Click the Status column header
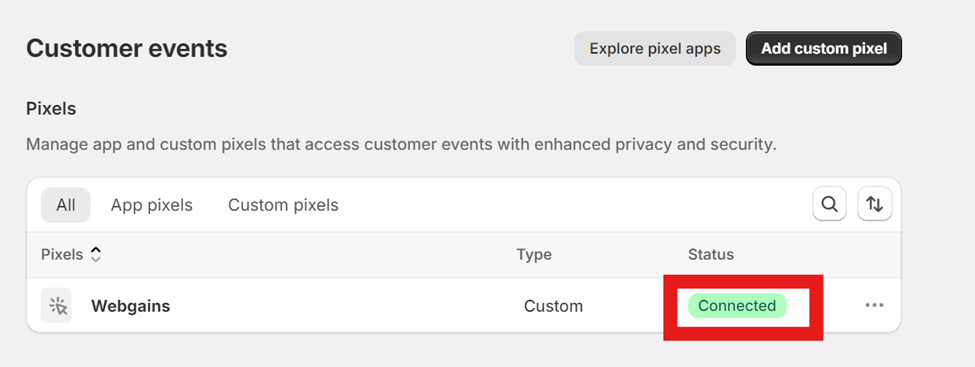Viewport: 975px width, 367px height. [711, 254]
